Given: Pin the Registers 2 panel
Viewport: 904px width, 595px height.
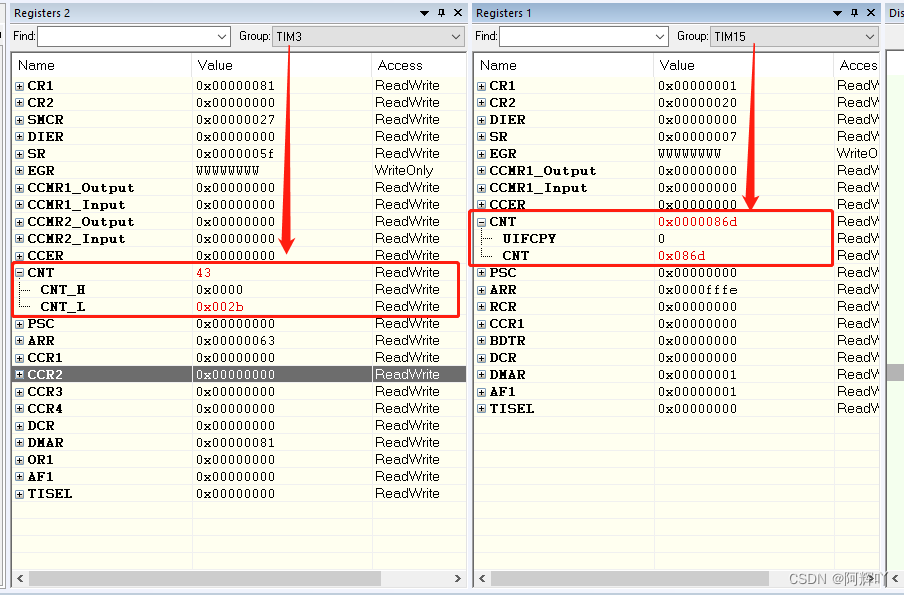Looking at the screenshot, I should [x=441, y=13].
